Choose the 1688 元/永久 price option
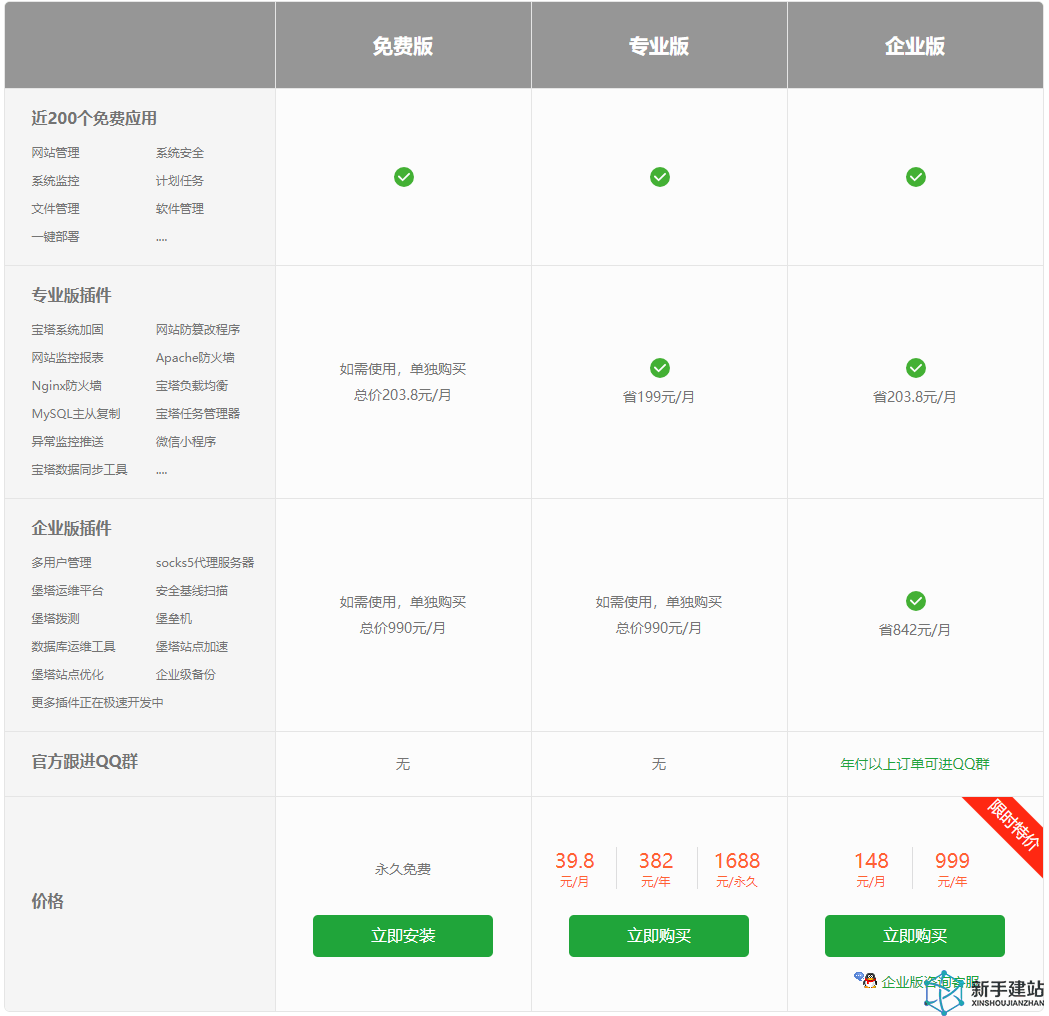The image size is (1049, 1016). pyautogui.click(x=737, y=869)
